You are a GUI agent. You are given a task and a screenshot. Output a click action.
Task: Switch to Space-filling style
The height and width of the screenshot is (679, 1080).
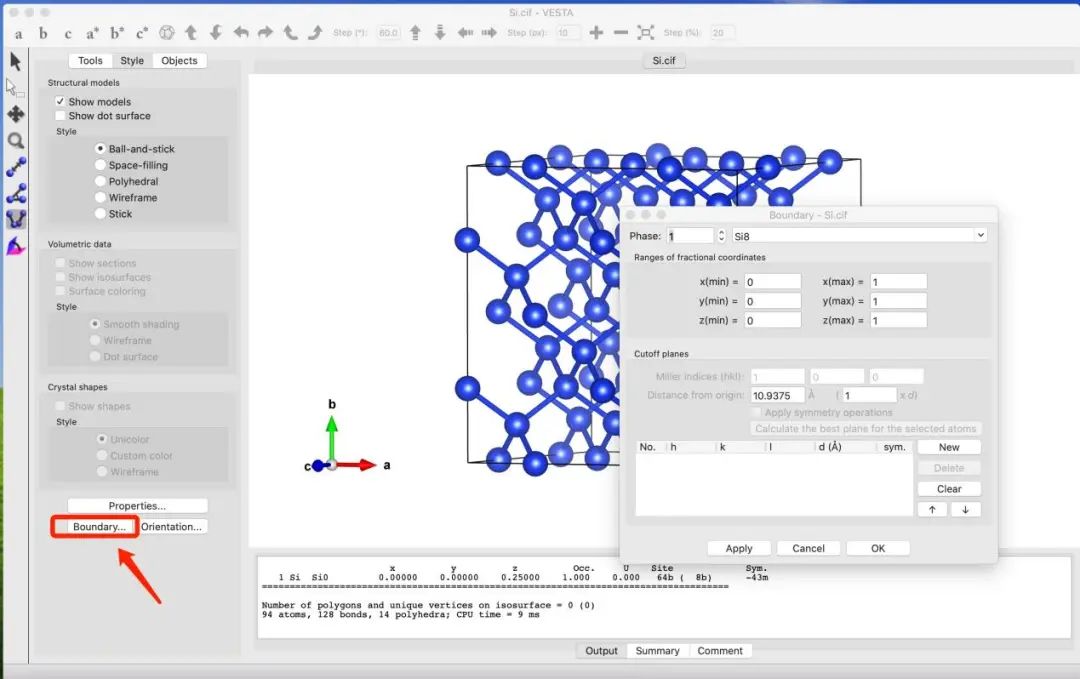pos(101,165)
